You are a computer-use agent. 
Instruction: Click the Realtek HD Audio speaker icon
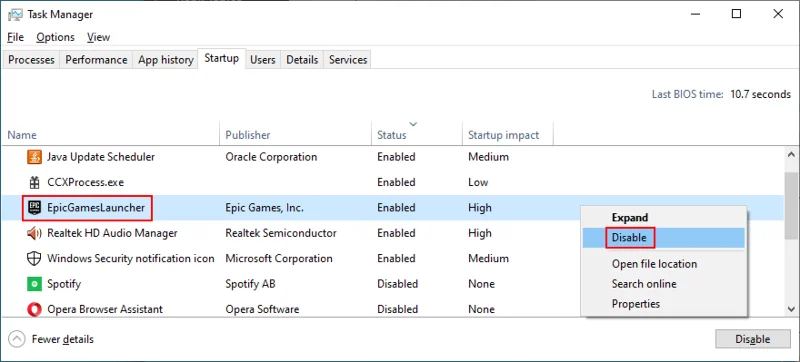[34, 233]
